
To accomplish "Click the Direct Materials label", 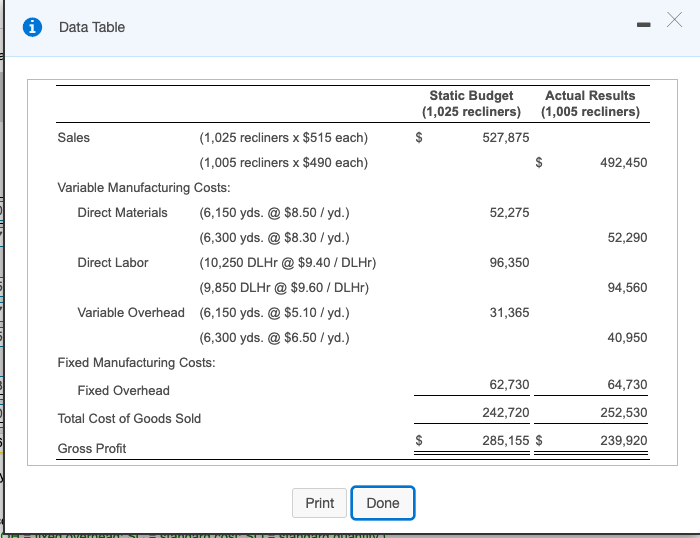I will tap(122, 213).
